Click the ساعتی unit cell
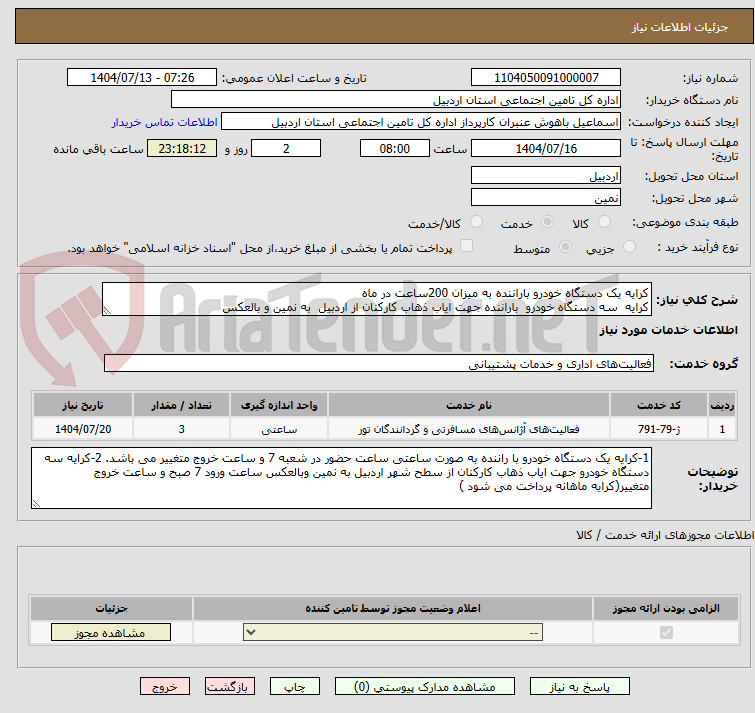This screenshot has width=755, height=713. pos(279,428)
